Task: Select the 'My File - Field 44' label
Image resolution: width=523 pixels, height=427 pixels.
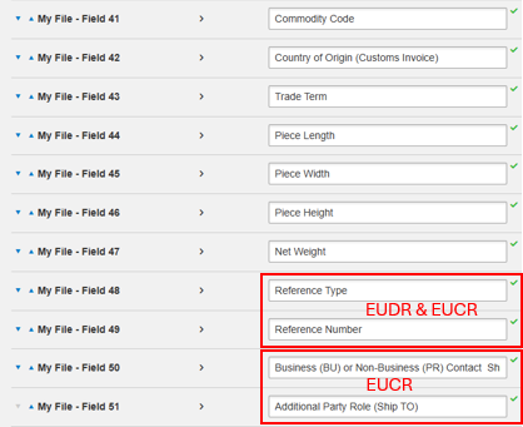Action: click(x=78, y=135)
